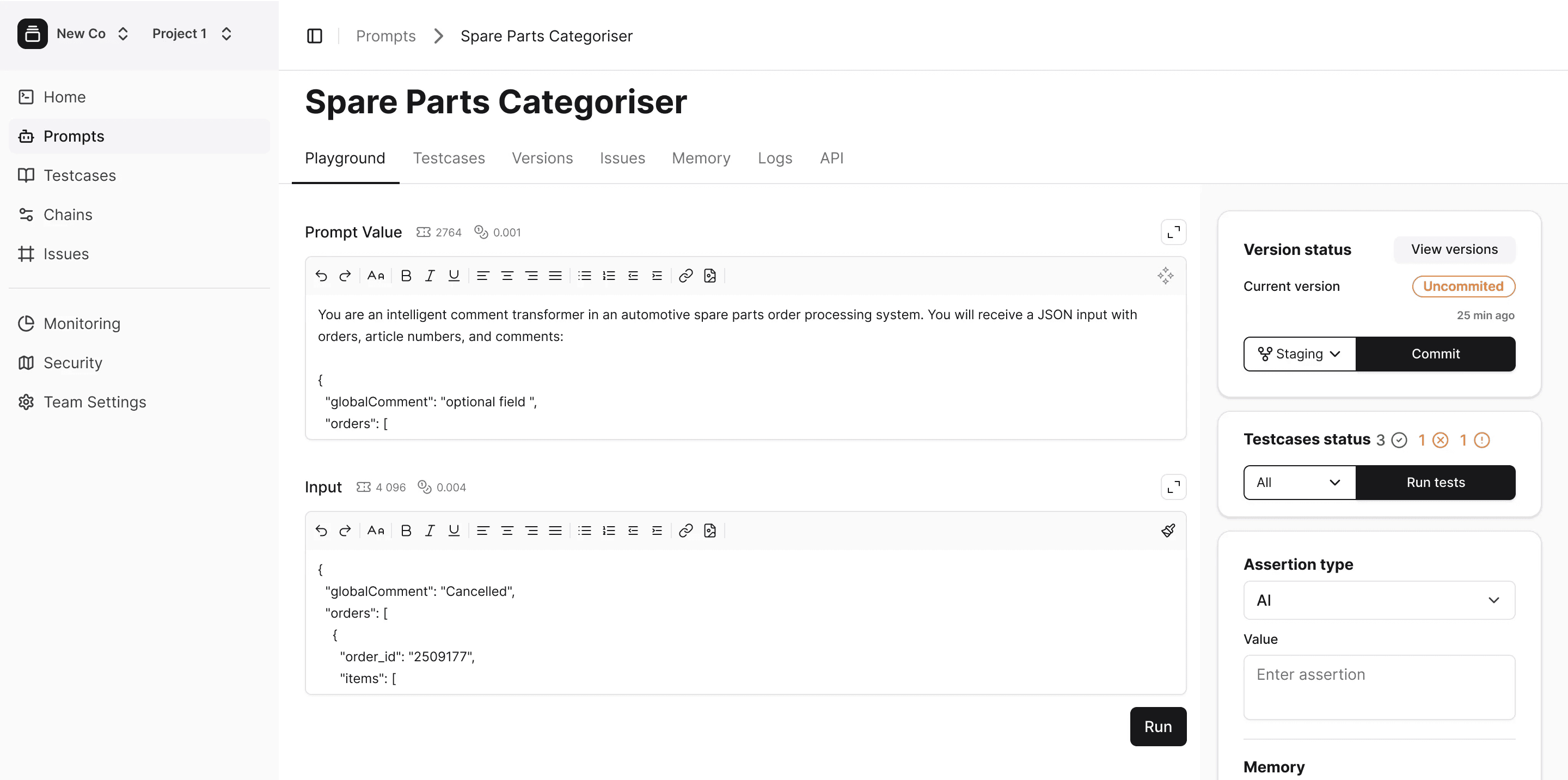Insert bulleted list in Prompt Value toolbar
The image size is (1568, 780).
pyautogui.click(x=584, y=276)
